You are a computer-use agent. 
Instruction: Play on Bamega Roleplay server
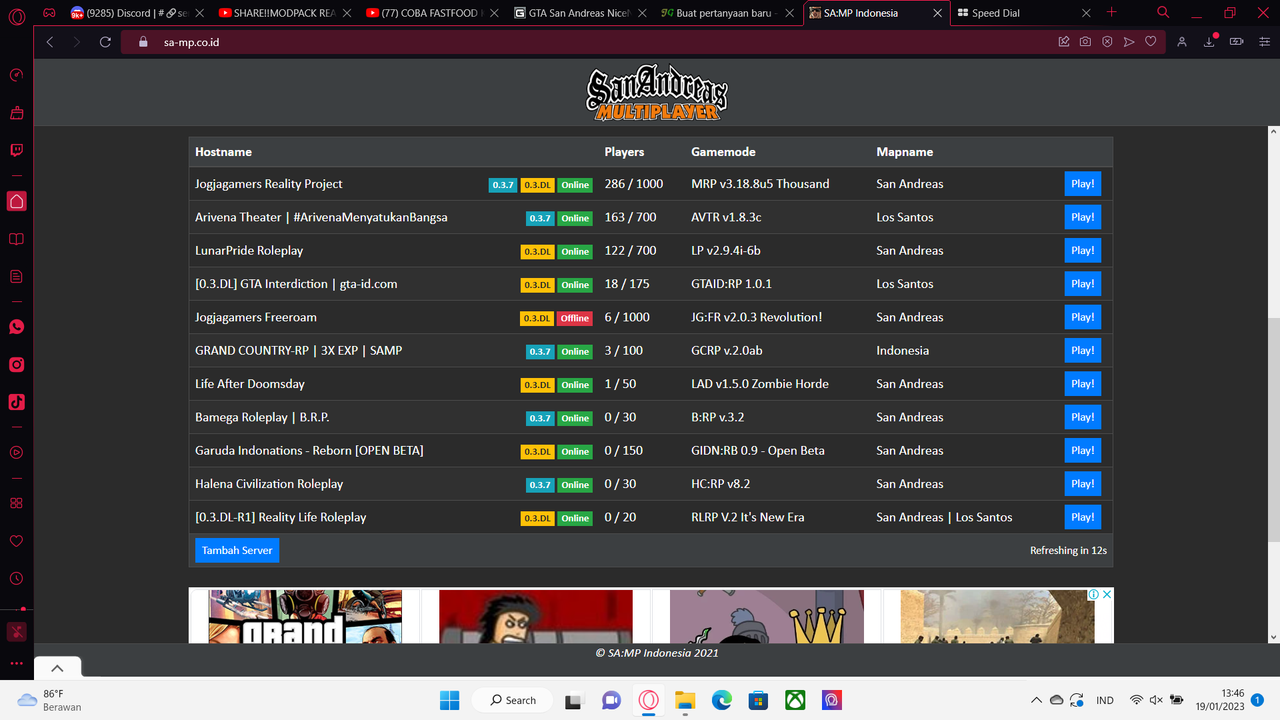click(x=1082, y=417)
